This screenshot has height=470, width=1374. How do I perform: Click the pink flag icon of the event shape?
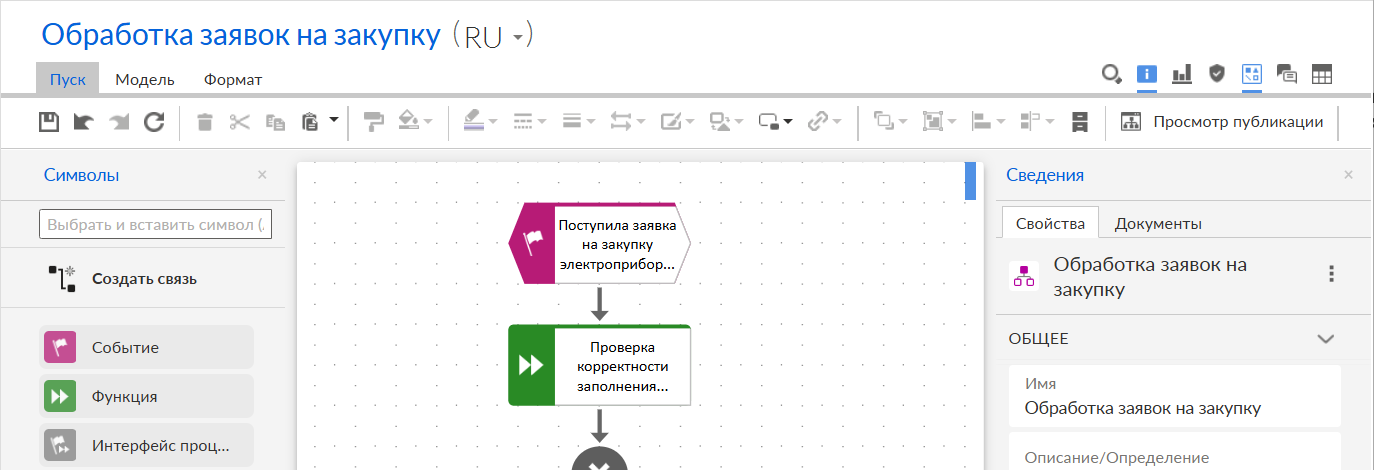click(533, 243)
